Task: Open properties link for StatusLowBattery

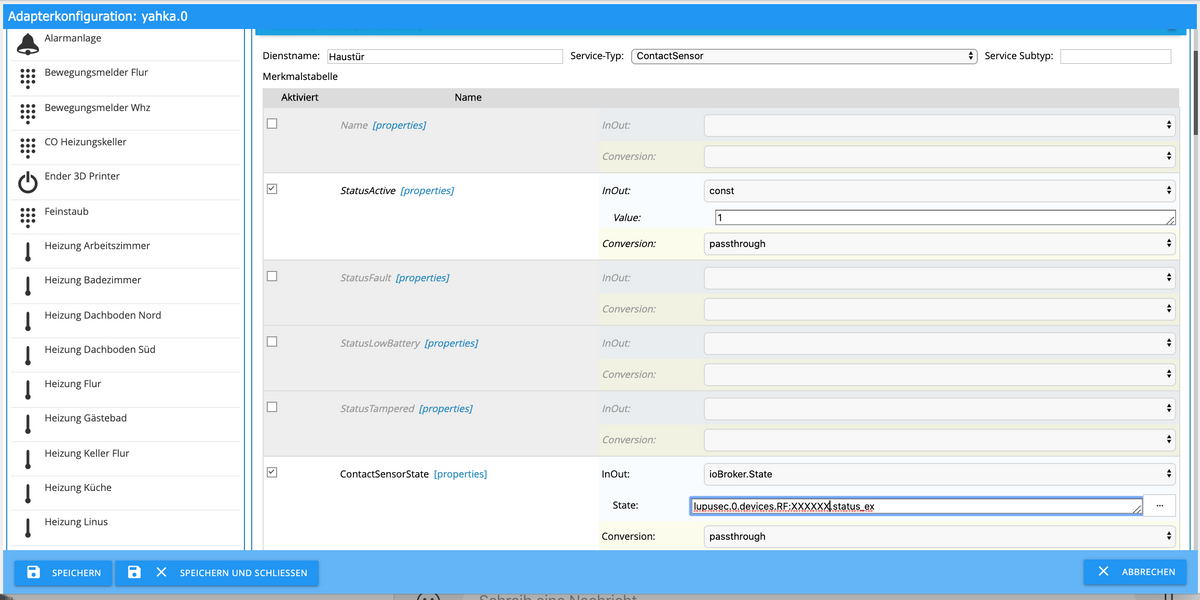Action: (x=451, y=343)
